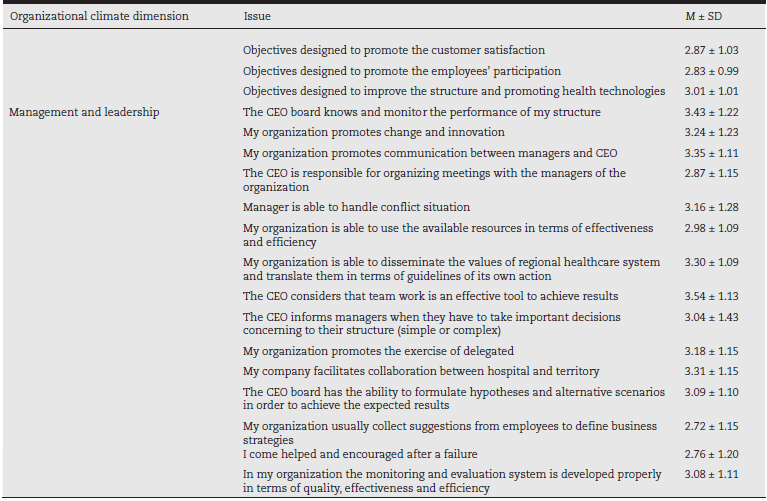Select the CEO board monitors performance statement
767x501 pixels.
coord(421,112)
